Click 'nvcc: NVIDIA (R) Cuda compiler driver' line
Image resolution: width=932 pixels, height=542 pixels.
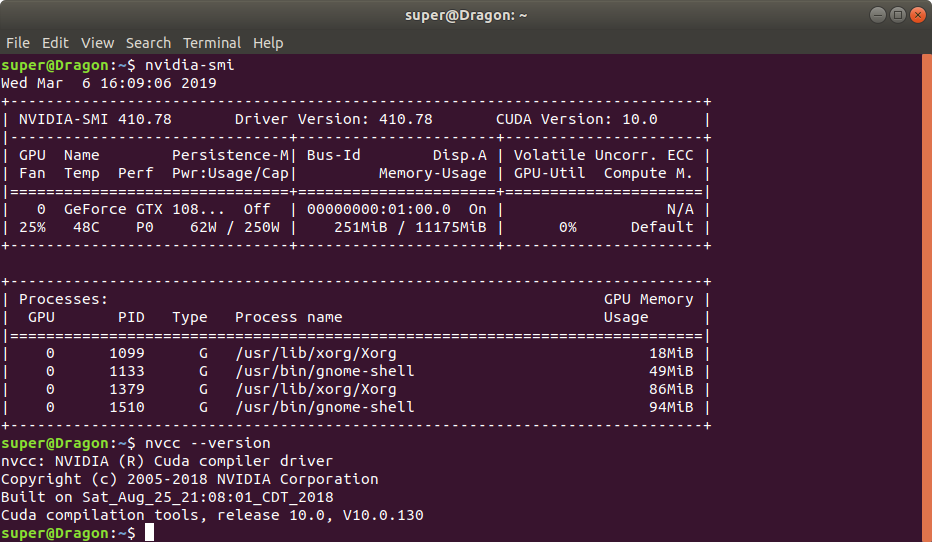(167, 461)
